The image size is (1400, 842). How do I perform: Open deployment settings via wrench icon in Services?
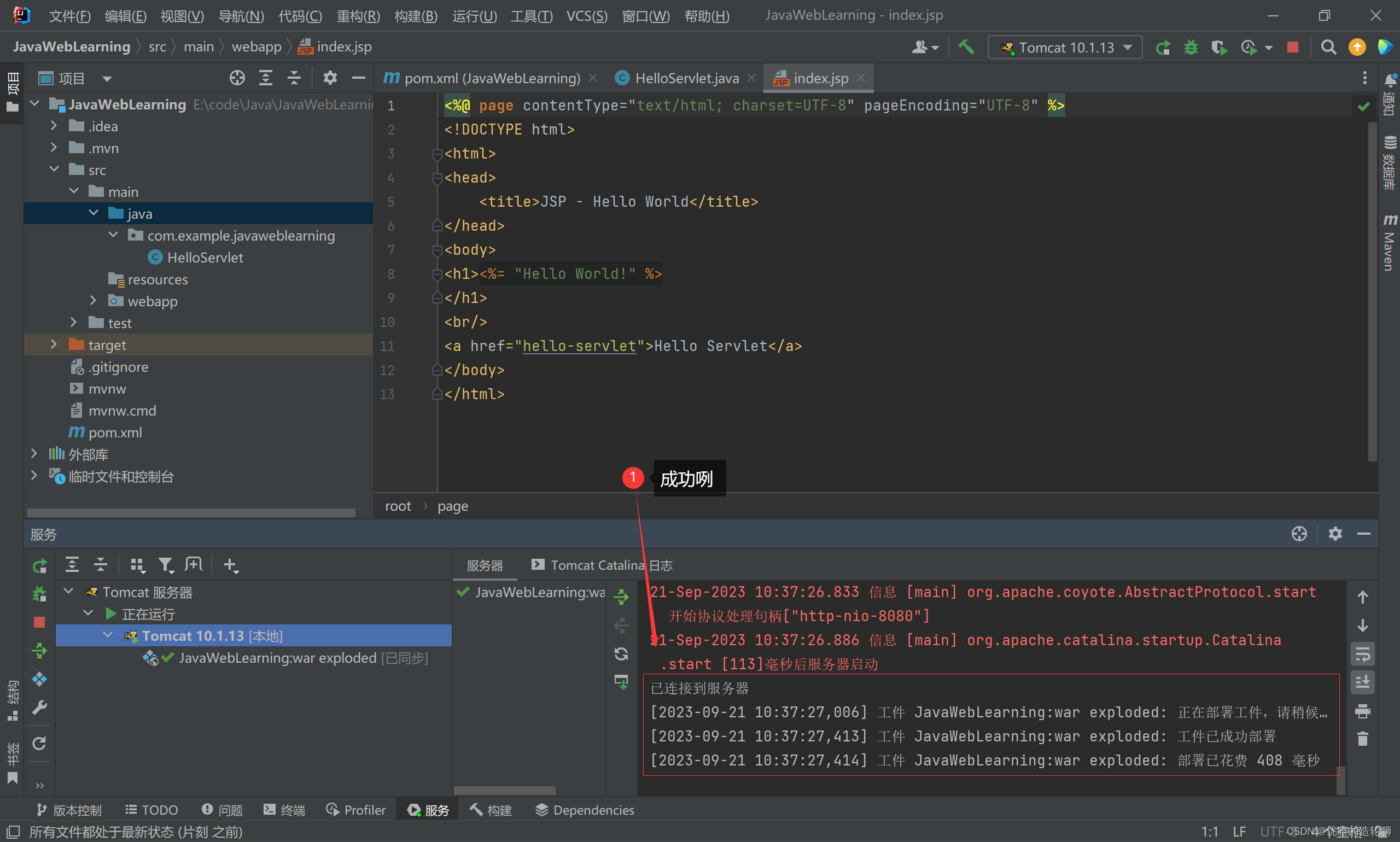tap(40, 706)
